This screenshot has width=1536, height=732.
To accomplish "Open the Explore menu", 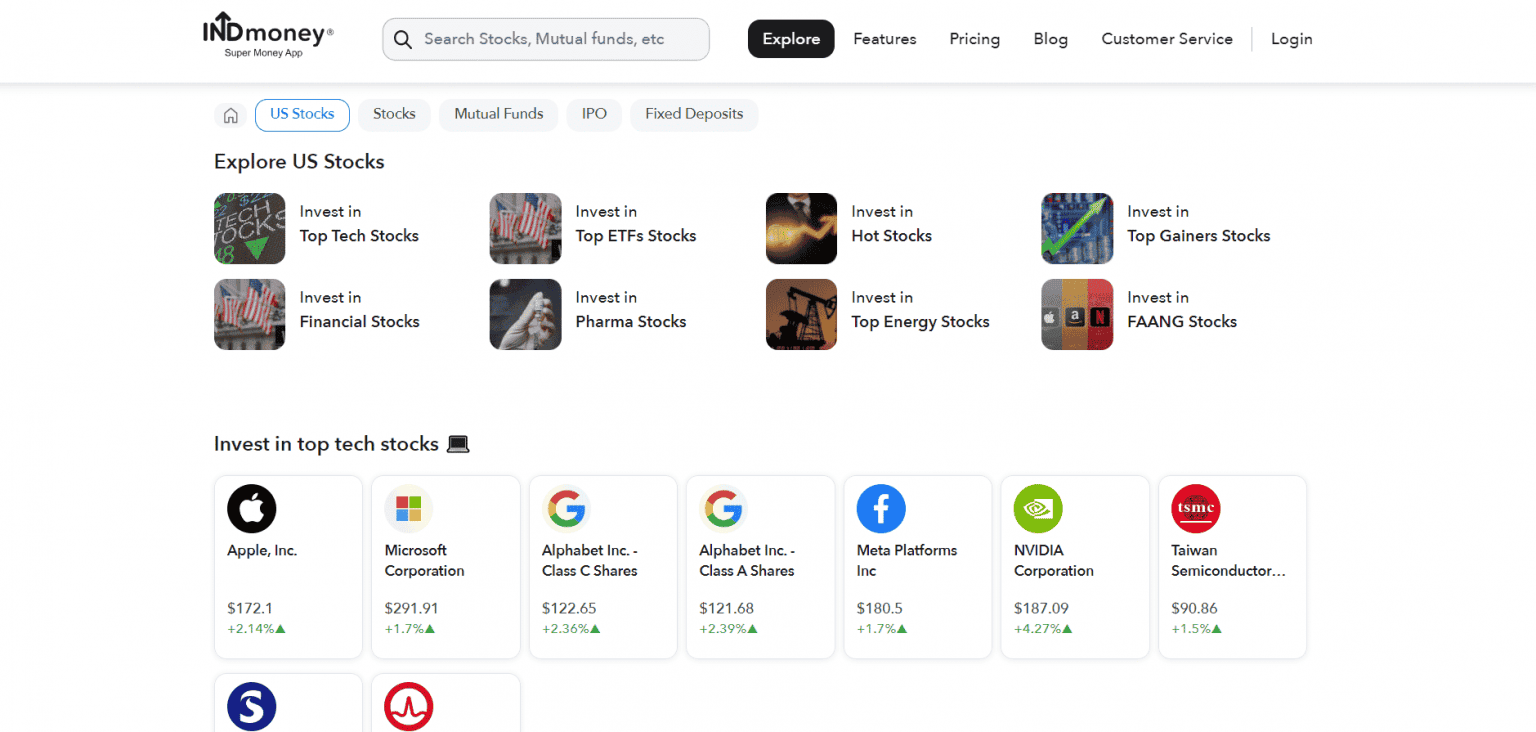I will 791,39.
